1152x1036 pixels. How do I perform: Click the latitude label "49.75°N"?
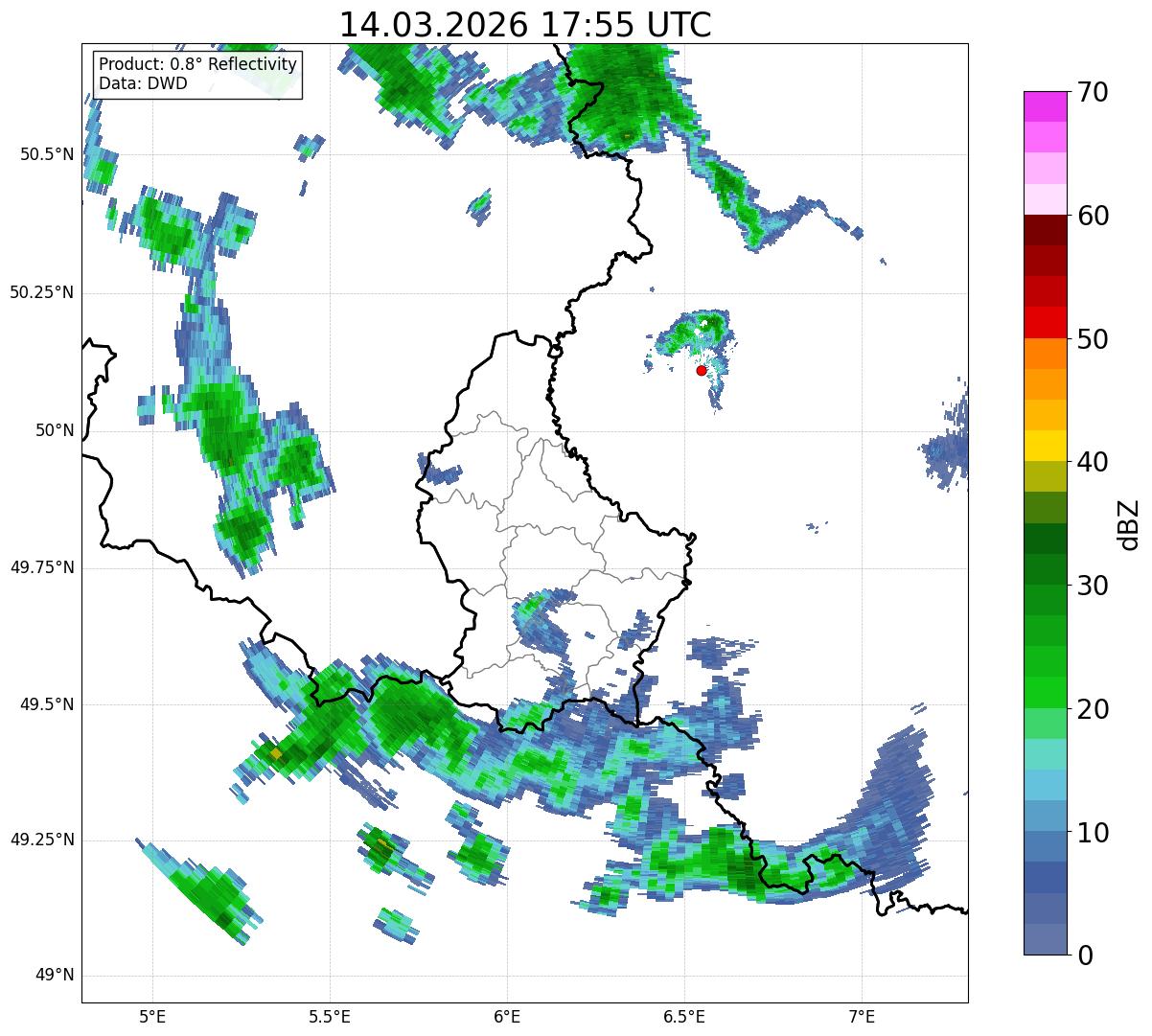coord(42,567)
